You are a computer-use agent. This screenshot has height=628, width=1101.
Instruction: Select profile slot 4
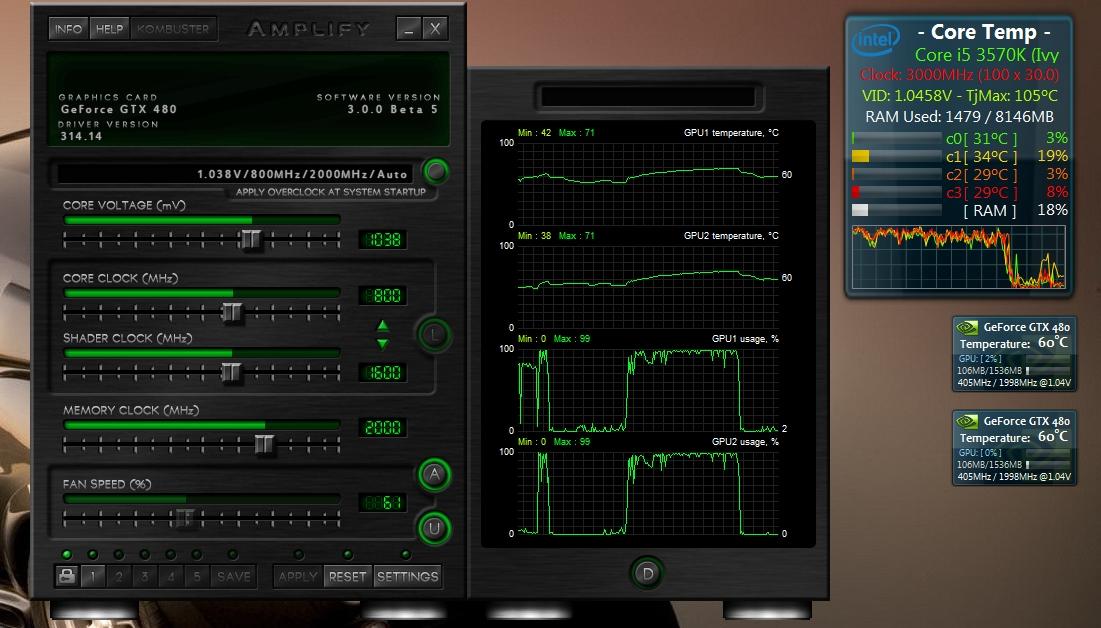pos(171,577)
